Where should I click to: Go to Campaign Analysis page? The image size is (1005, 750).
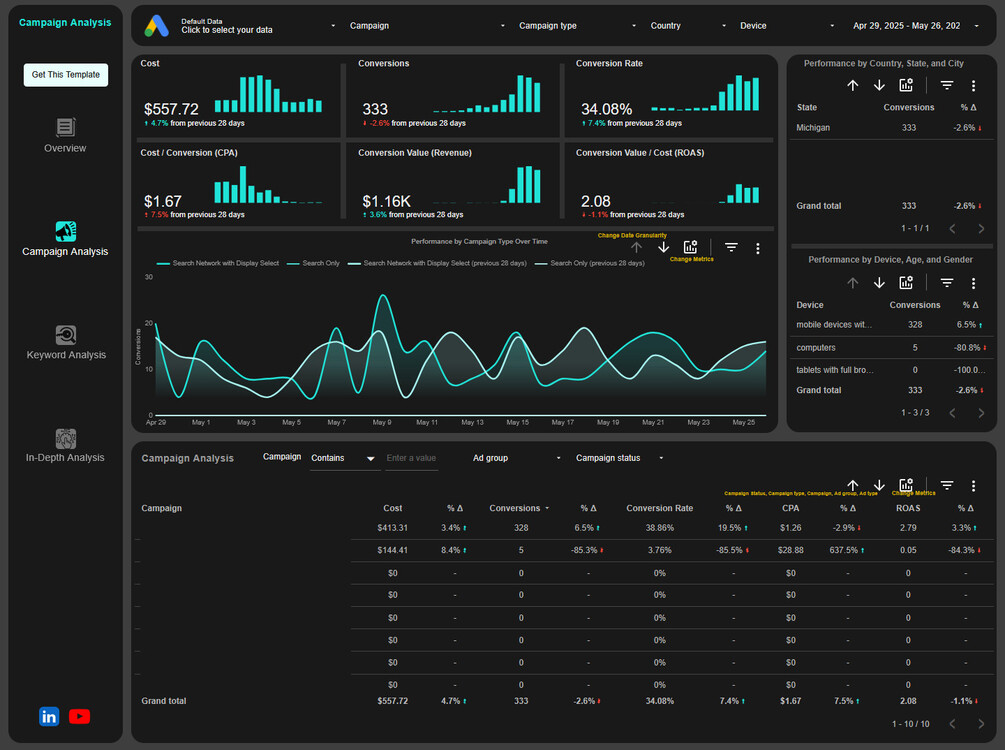[65, 251]
